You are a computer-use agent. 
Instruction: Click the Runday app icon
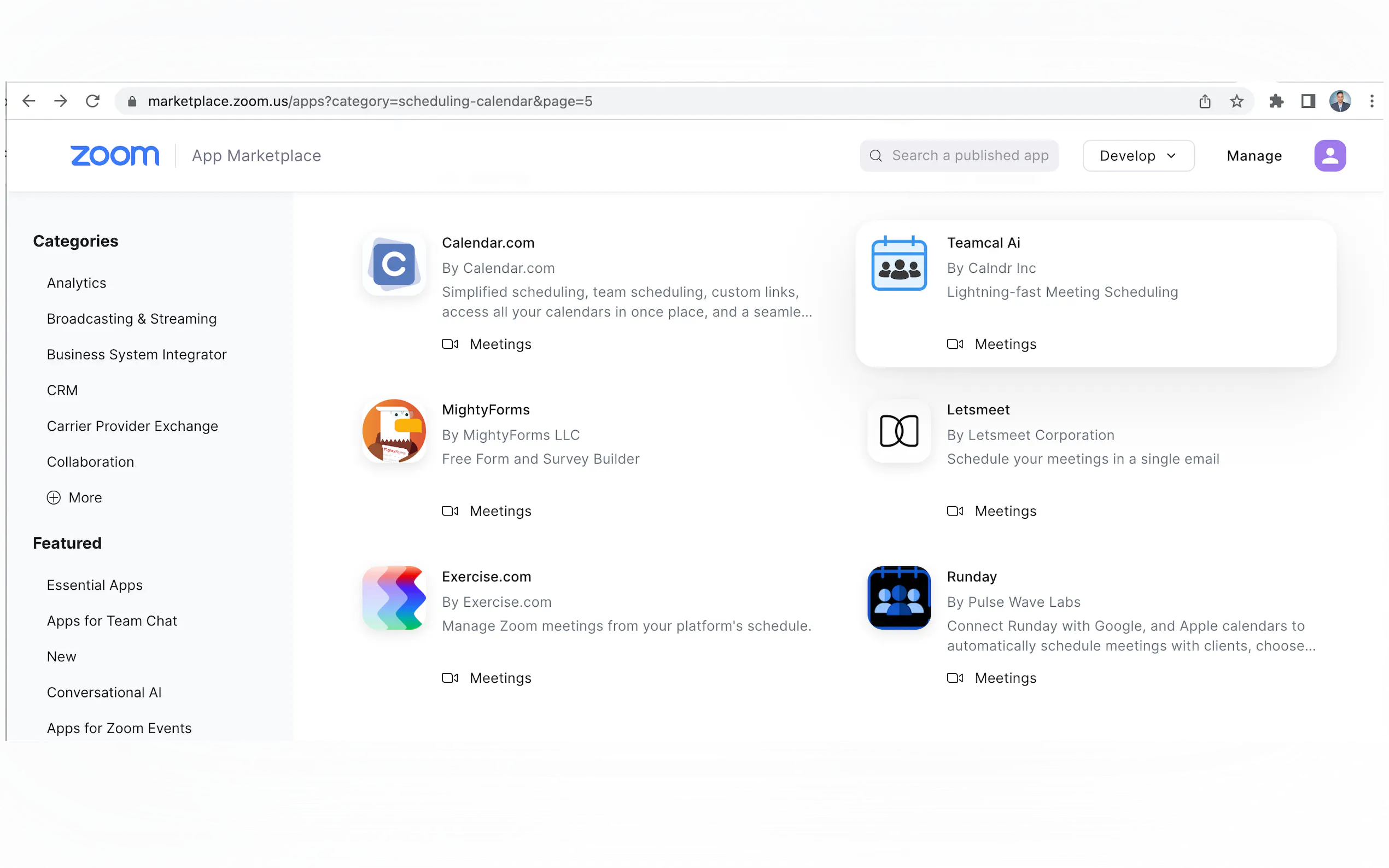(x=898, y=598)
